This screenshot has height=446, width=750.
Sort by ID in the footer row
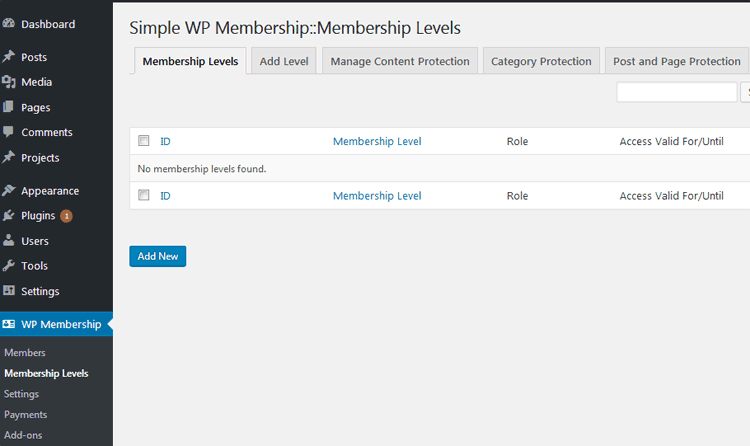tap(165, 196)
